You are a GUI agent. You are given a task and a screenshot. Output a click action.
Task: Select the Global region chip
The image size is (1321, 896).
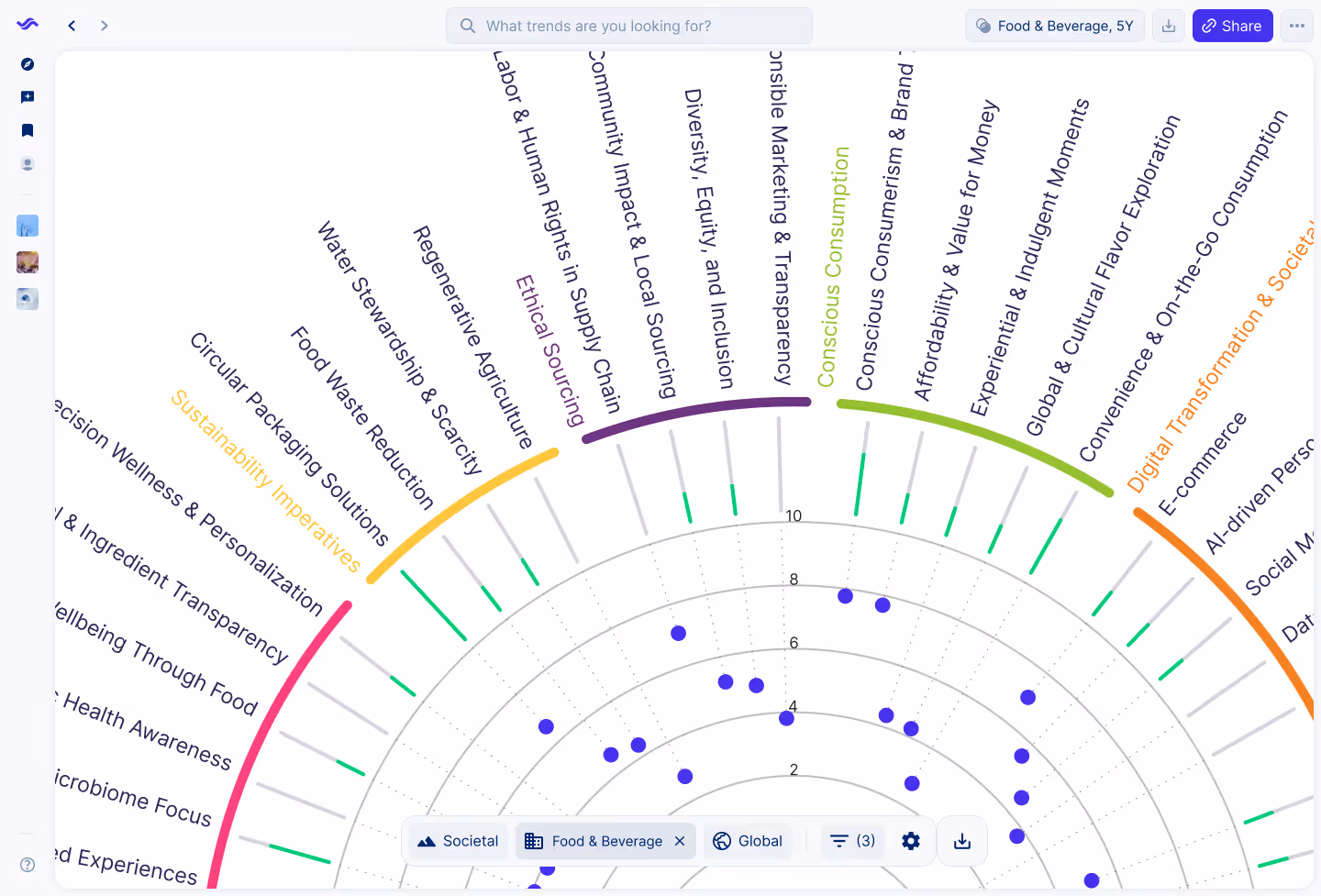[748, 841]
